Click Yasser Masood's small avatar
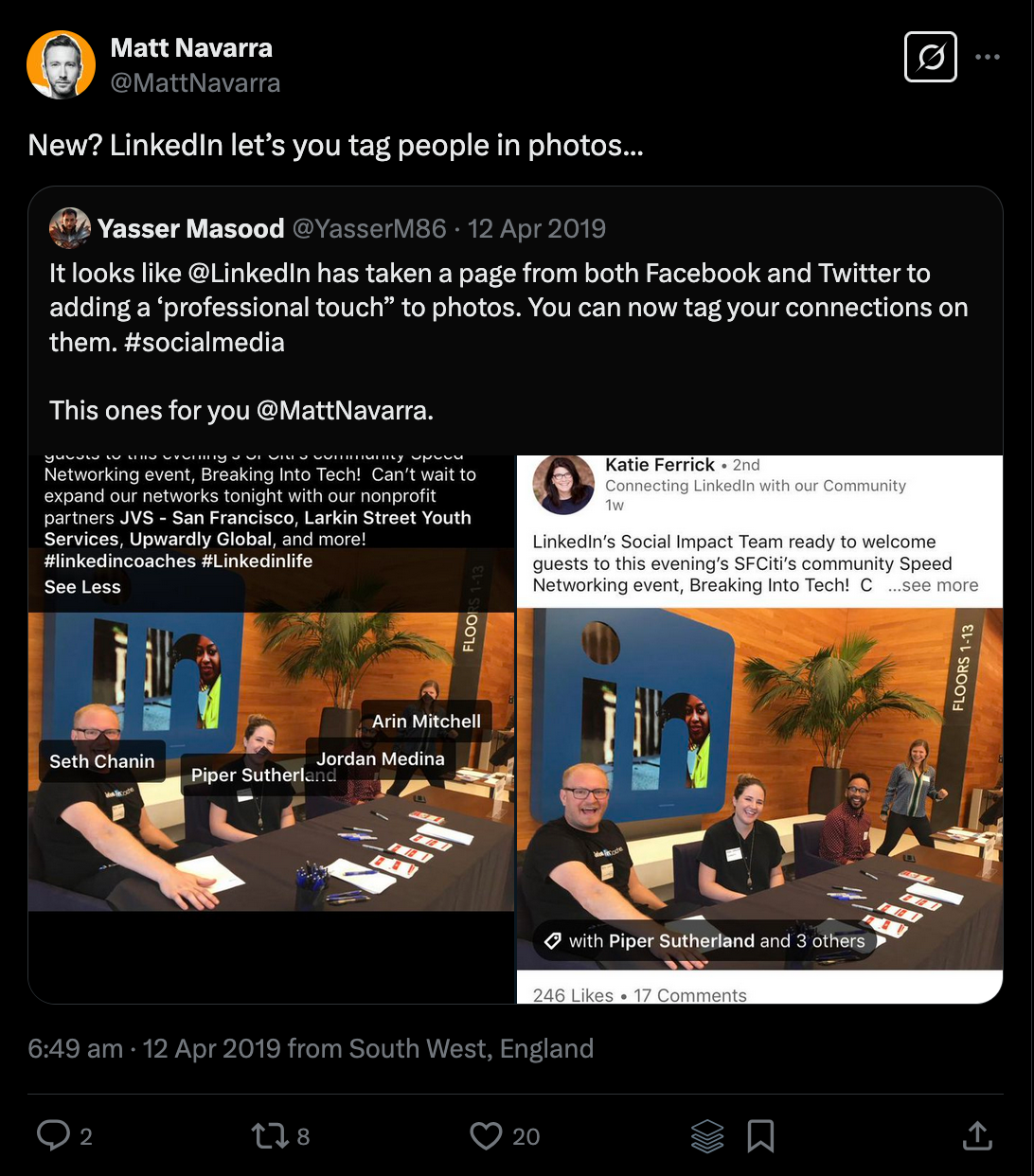This screenshot has height=1176, width=1034. [x=70, y=228]
